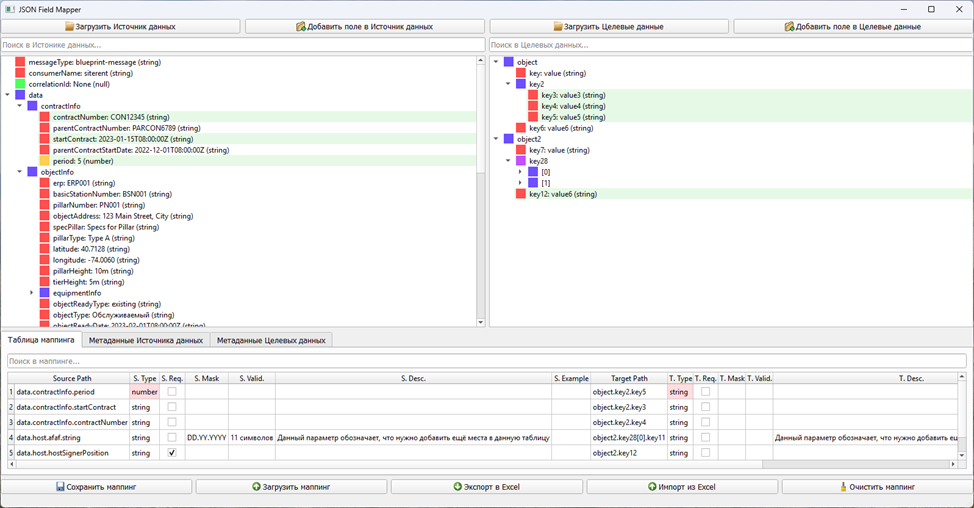Click red icon next to contractNumber: CON12345
The width and height of the screenshot is (974, 508).
44,117
